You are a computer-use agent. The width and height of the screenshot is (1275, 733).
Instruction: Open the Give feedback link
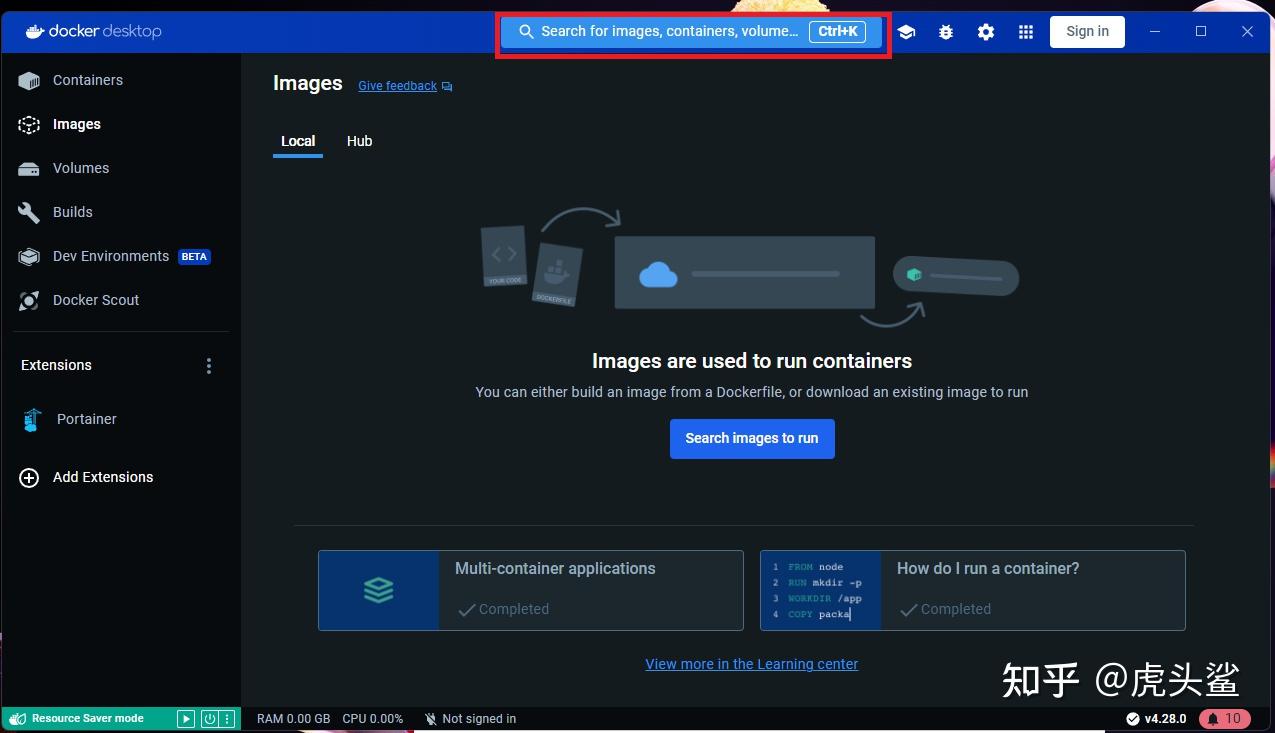(398, 86)
